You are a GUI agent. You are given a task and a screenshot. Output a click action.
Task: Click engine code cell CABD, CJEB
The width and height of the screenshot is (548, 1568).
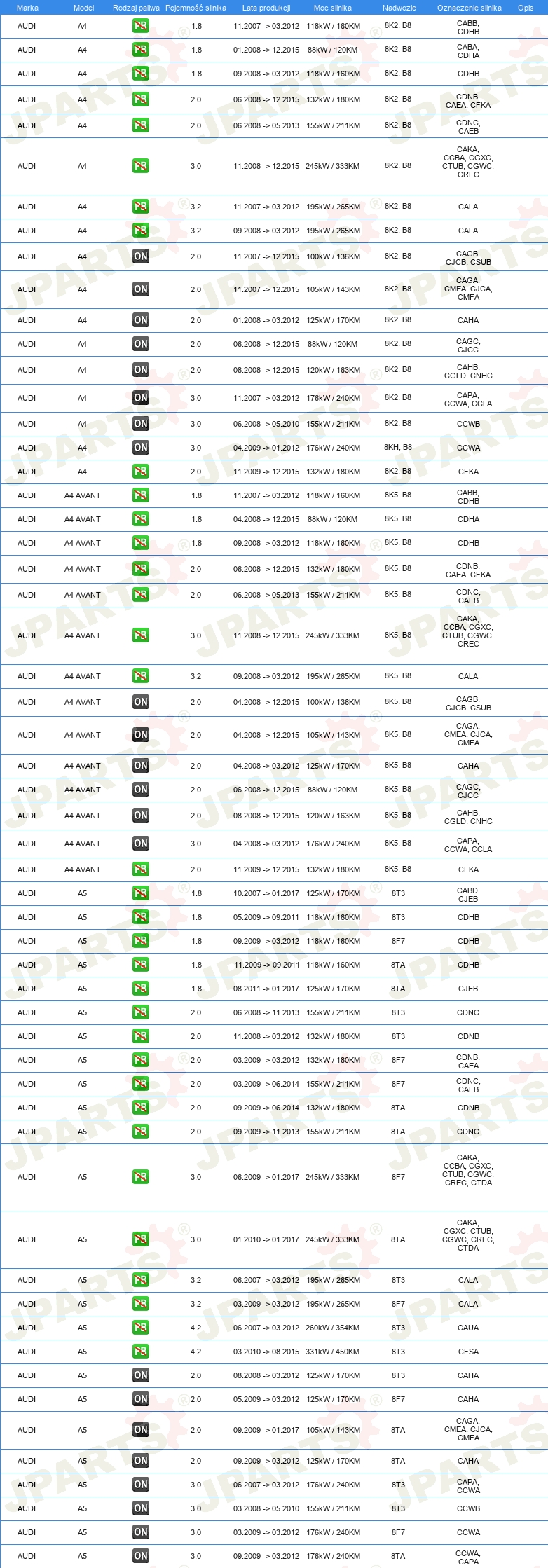tap(468, 895)
